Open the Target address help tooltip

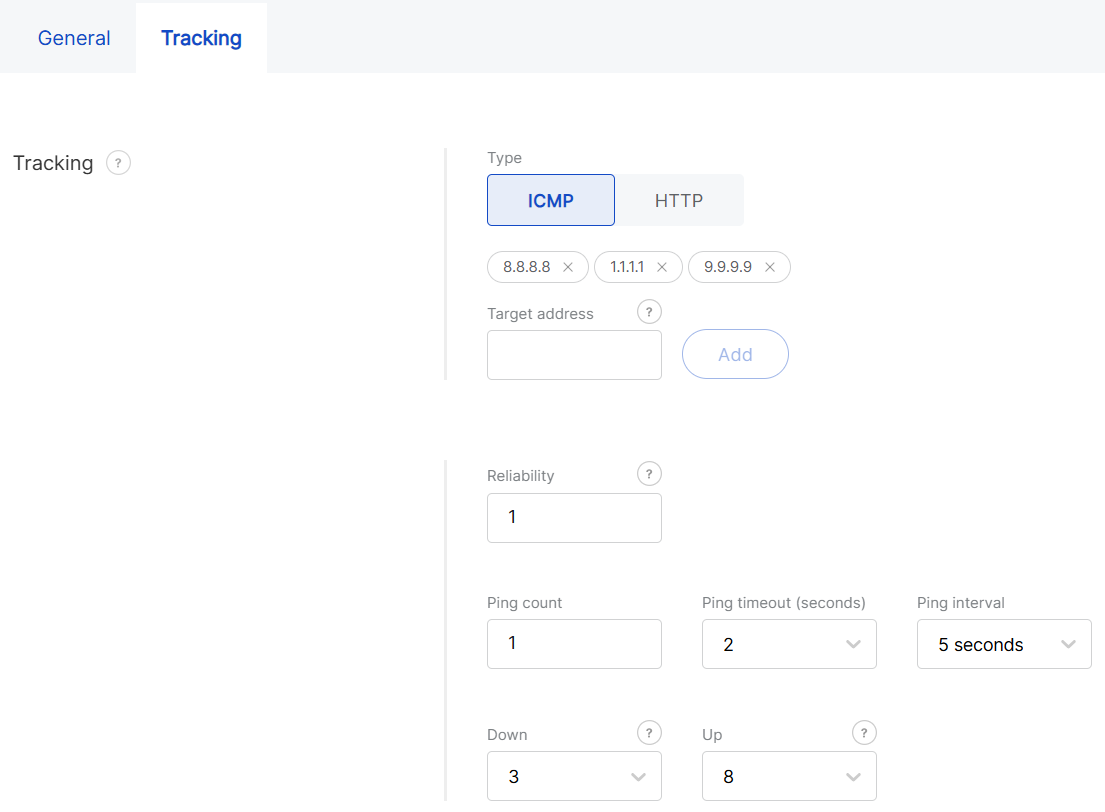point(649,312)
